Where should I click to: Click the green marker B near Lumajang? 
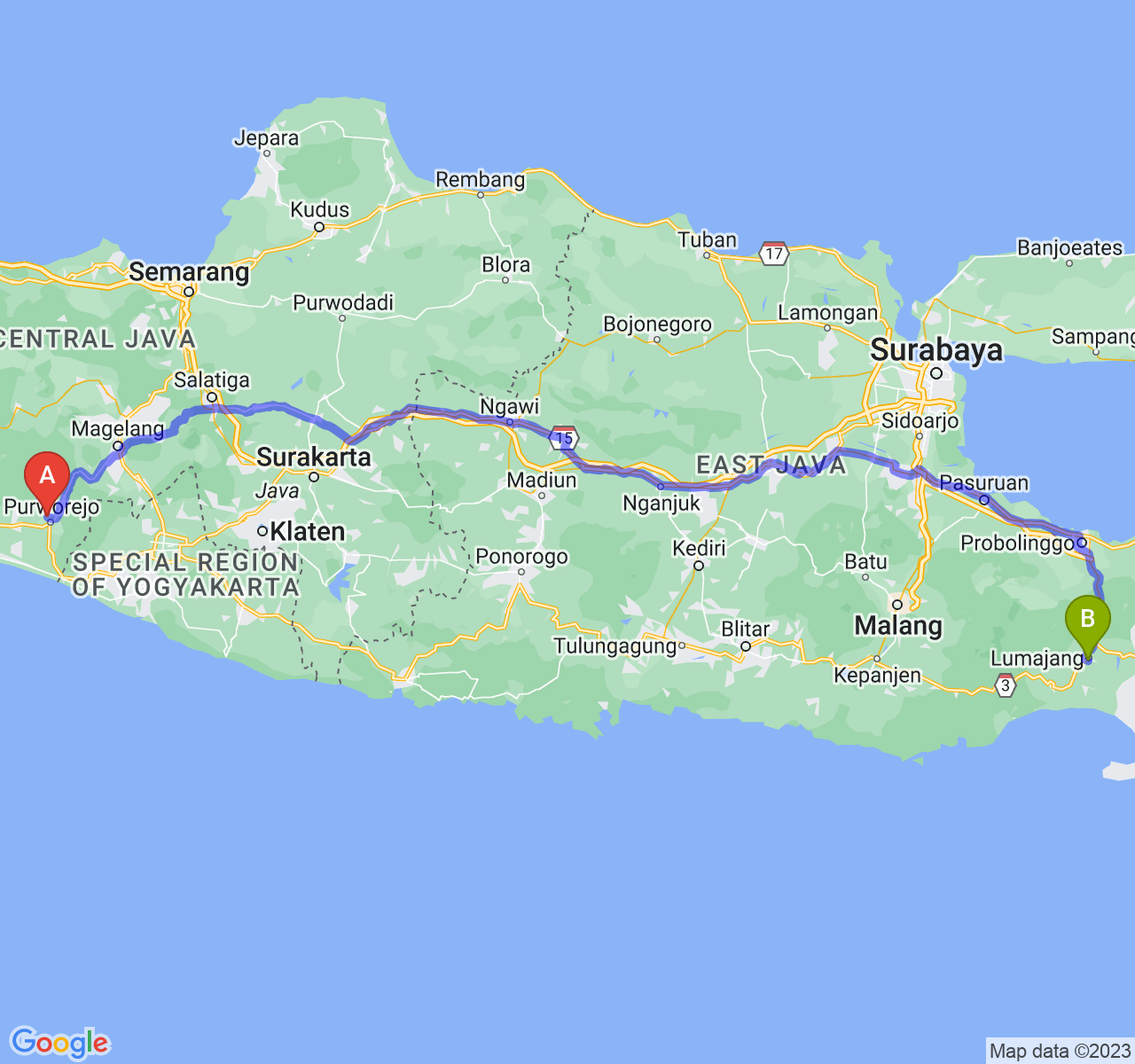pyautogui.click(x=1088, y=627)
